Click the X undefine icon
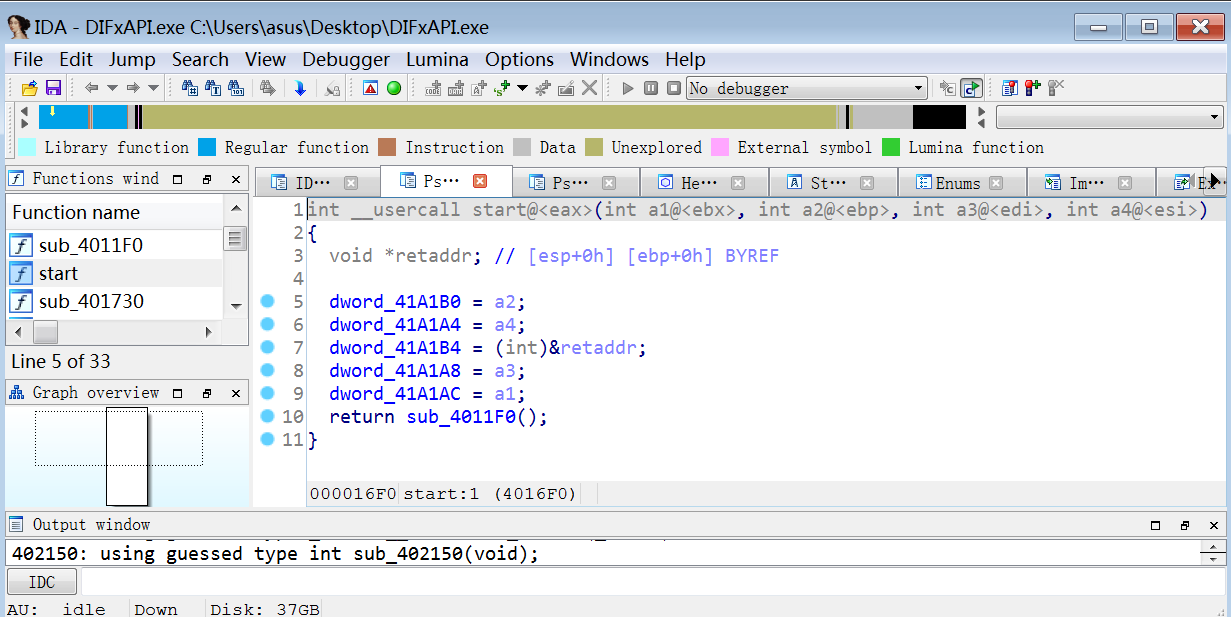This screenshot has height=617, width=1231. (x=590, y=88)
